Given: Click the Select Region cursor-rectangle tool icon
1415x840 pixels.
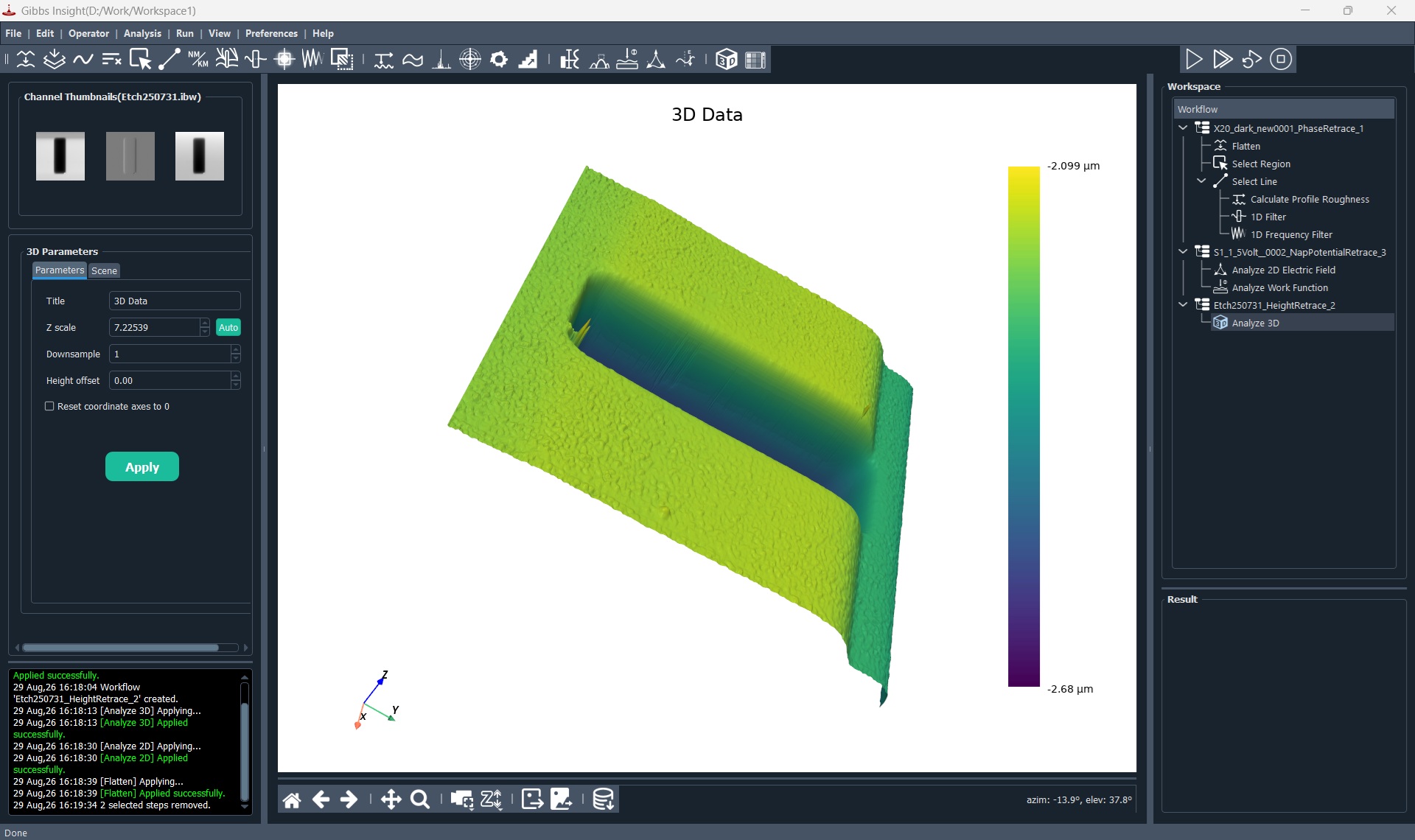Looking at the screenshot, I should click(x=140, y=60).
